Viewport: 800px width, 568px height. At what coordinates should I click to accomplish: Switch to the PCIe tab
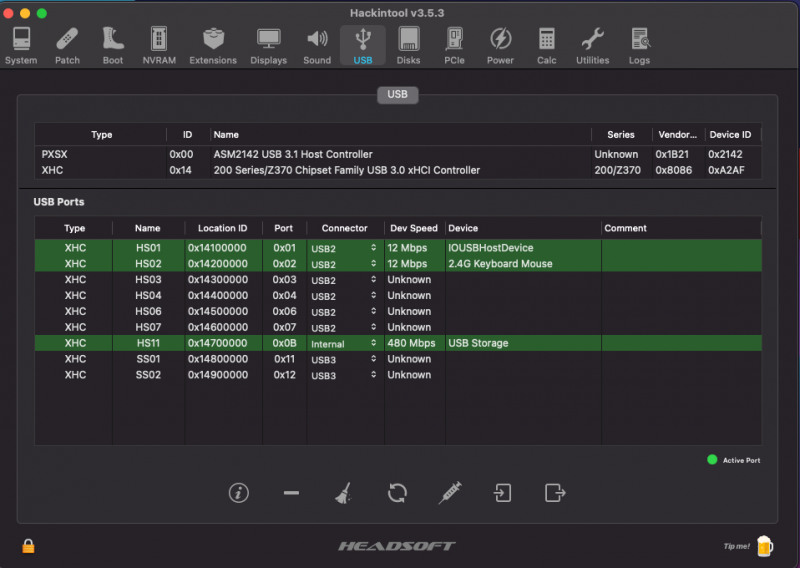coord(454,46)
